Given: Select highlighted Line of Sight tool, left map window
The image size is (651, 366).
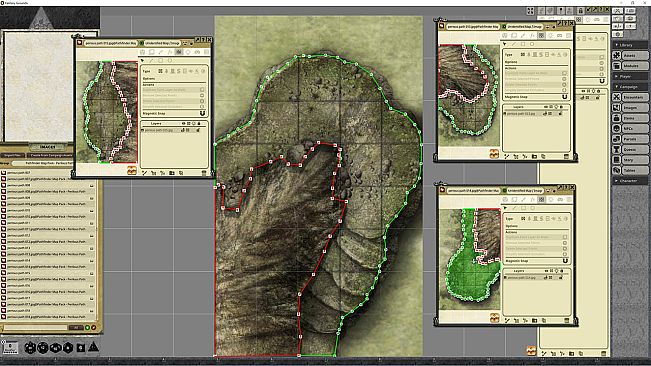Looking at the screenshot, I should tap(179, 52).
